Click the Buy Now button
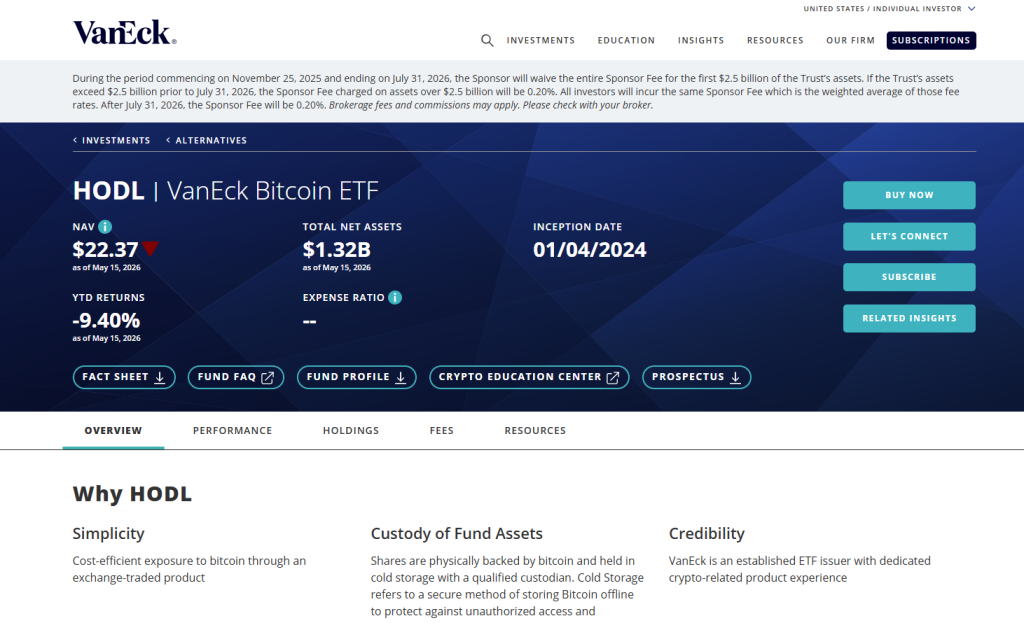The width and height of the screenshot is (1024, 623). 909,195
